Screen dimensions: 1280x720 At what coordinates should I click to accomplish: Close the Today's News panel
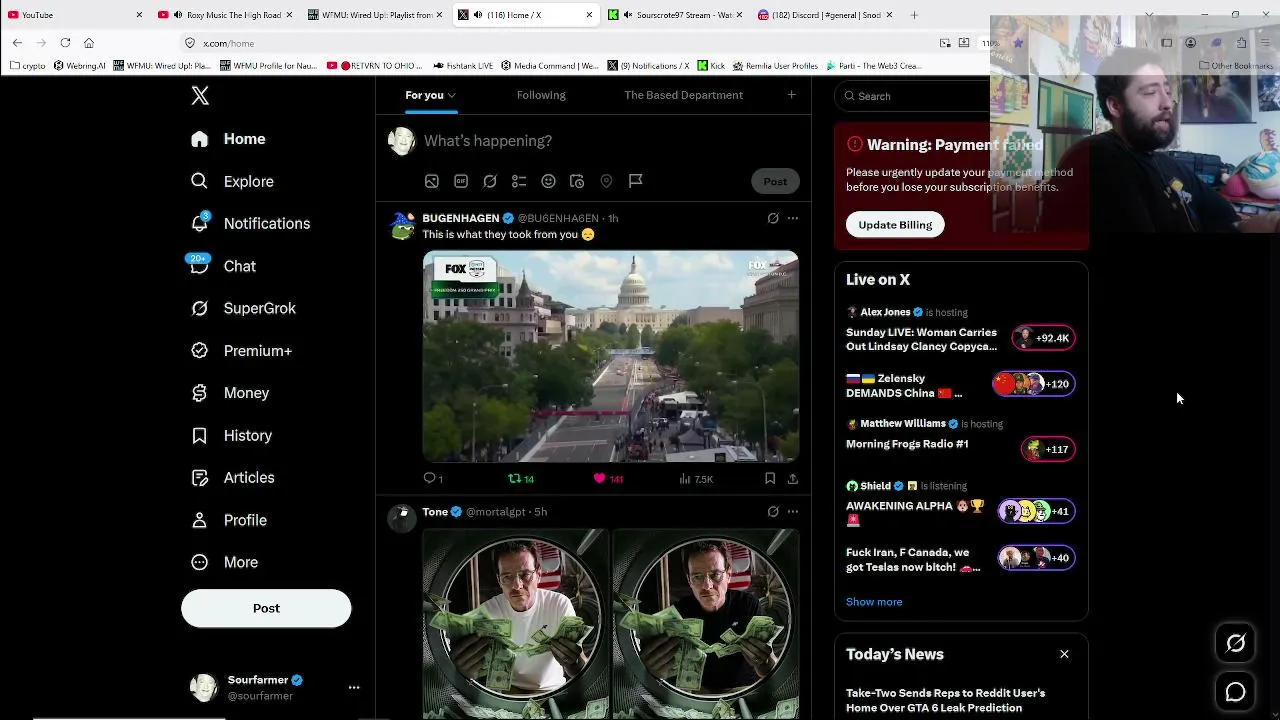click(1064, 654)
